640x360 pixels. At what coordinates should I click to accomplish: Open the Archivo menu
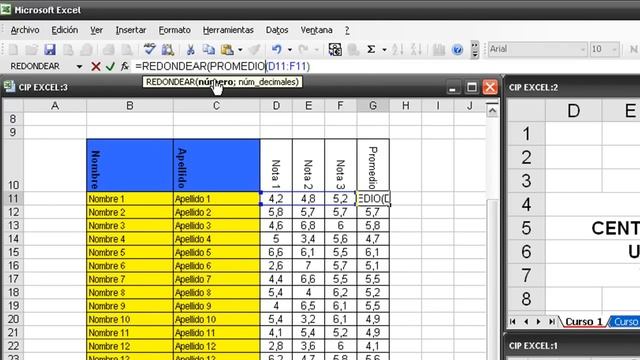25,30
